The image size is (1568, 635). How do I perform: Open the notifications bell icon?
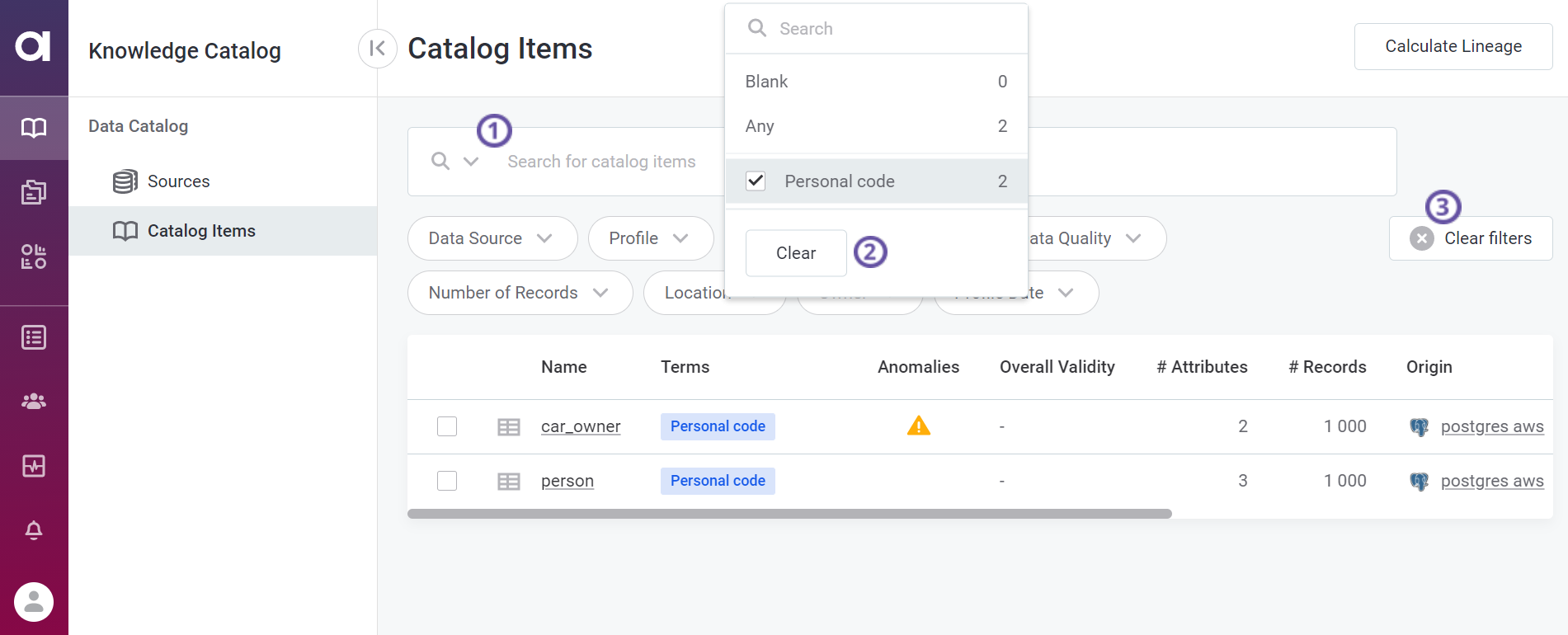coord(34,530)
